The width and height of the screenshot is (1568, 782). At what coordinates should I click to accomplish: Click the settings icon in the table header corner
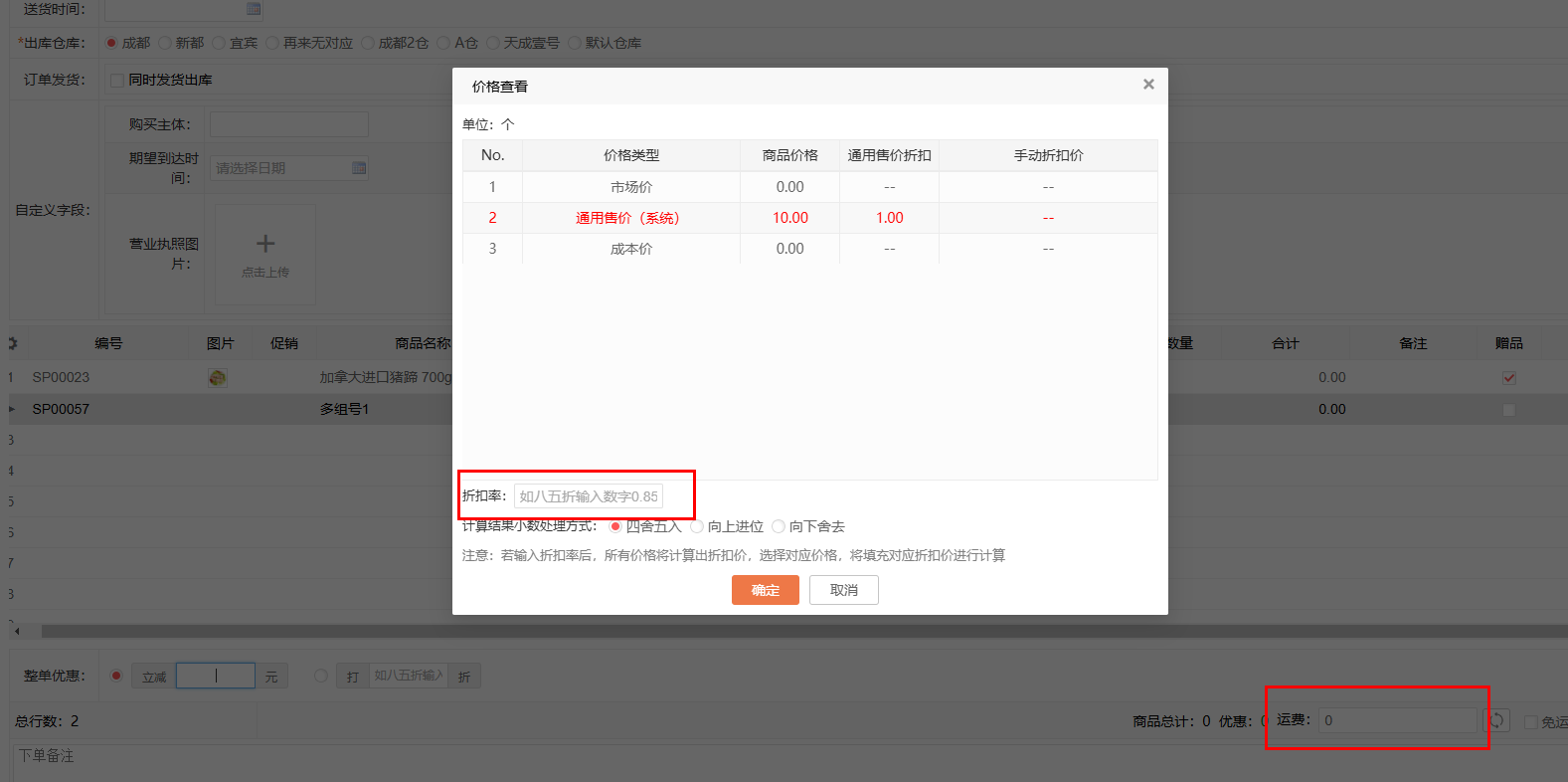(13, 343)
